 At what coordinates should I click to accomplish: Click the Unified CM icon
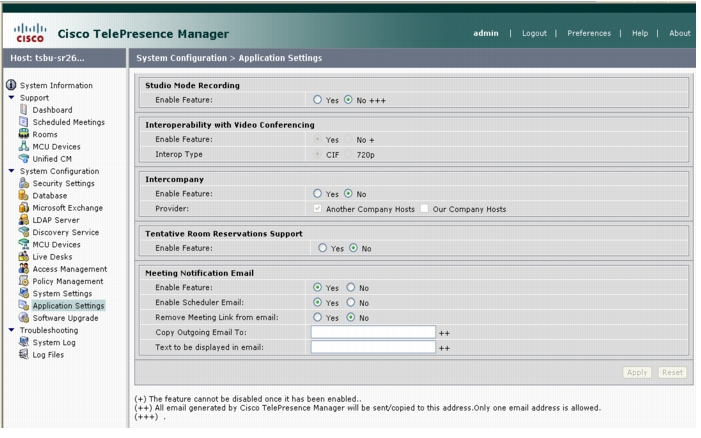tap(24, 158)
